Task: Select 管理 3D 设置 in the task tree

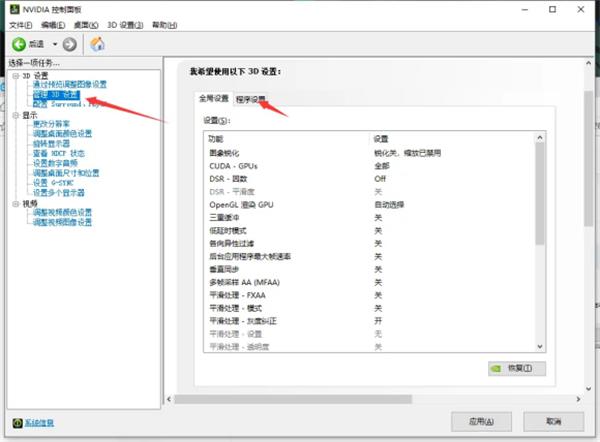Action: (x=57, y=95)
